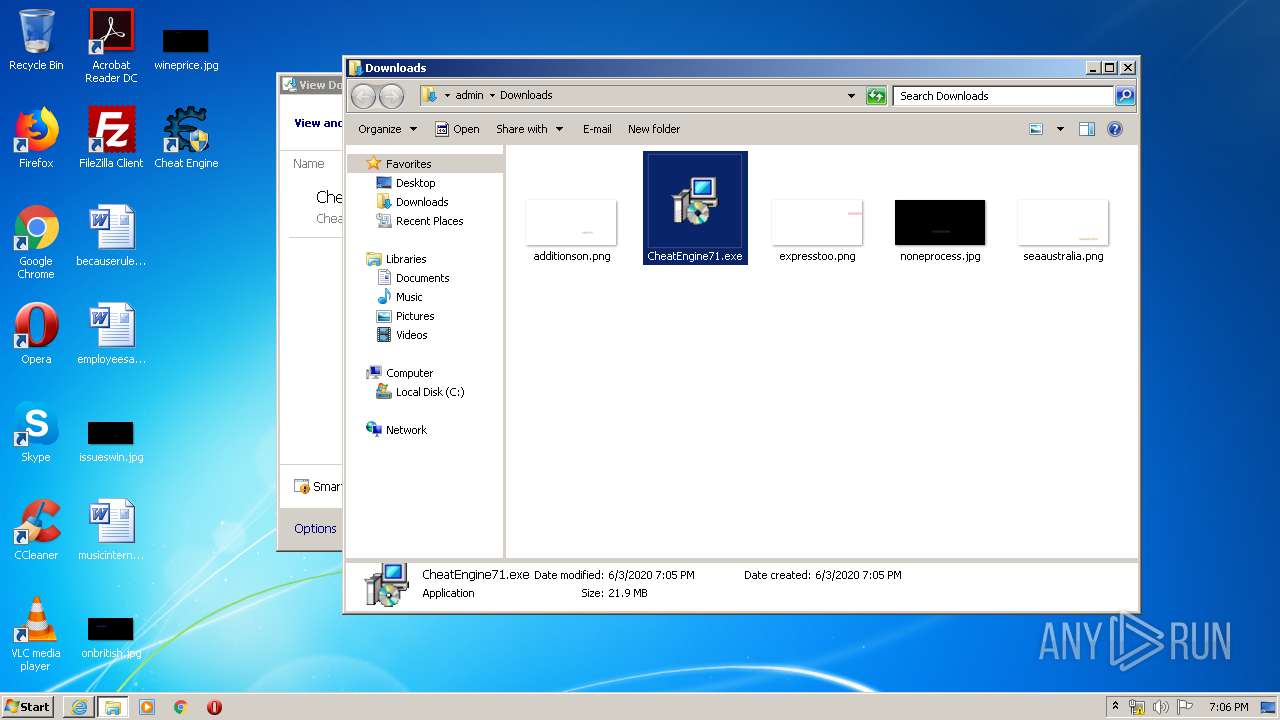Viewport: 1280px width, 720px height.
Task: Select the additionson.png thumbnail
Action: point(572,230)
